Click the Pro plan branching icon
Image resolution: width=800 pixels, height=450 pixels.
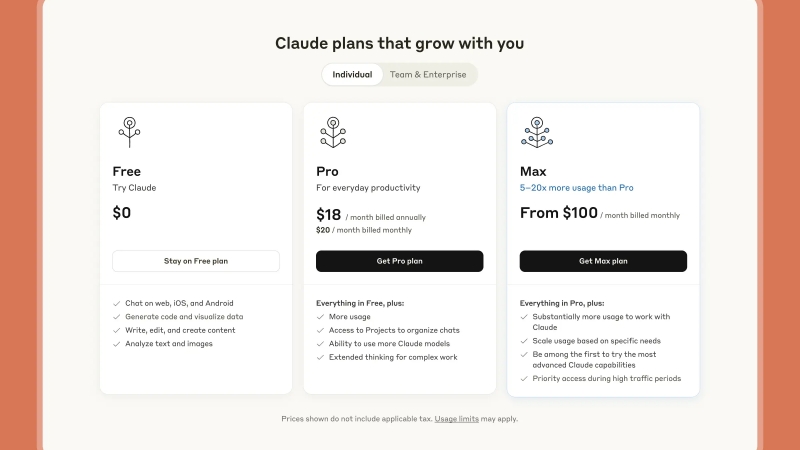click(x=332, y=133)
